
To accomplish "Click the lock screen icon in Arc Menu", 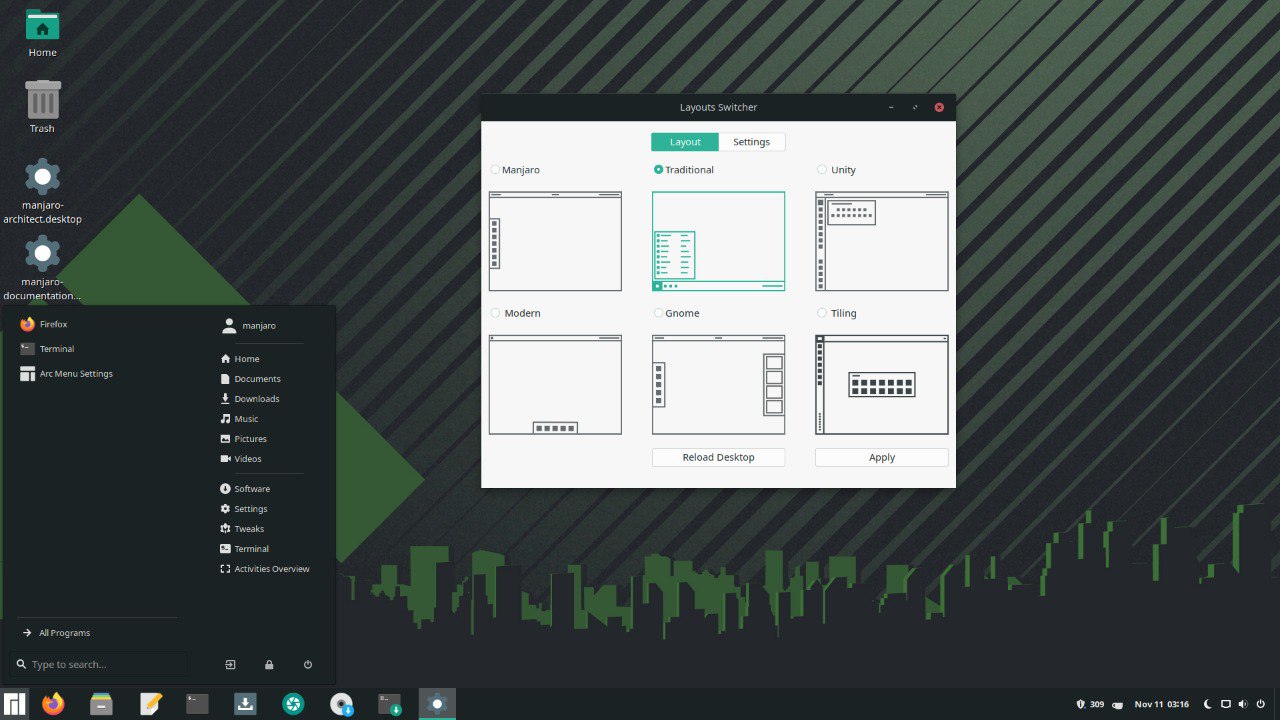I will coord(269,665).
